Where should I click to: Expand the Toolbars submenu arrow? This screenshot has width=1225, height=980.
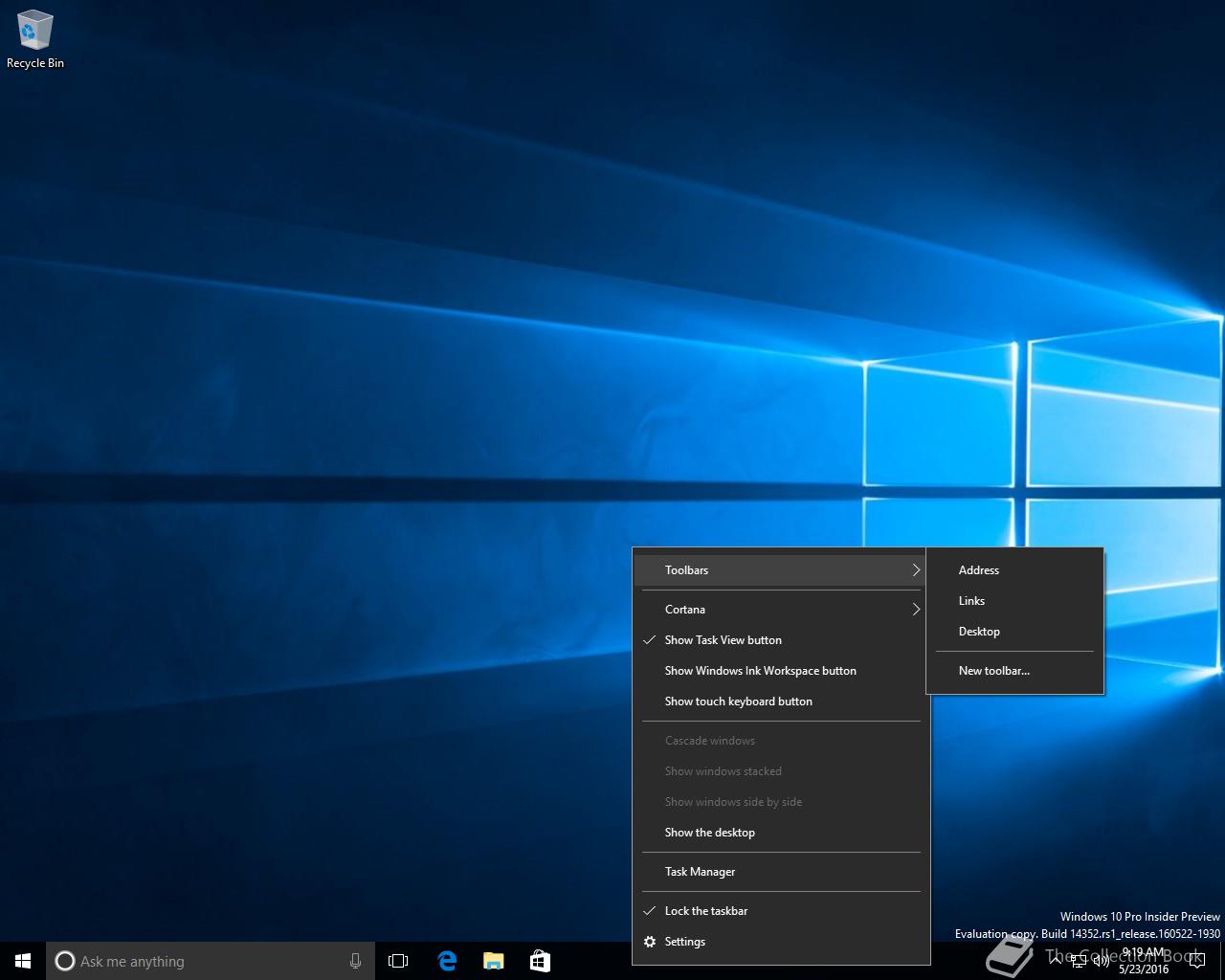[x=916, y=570]
